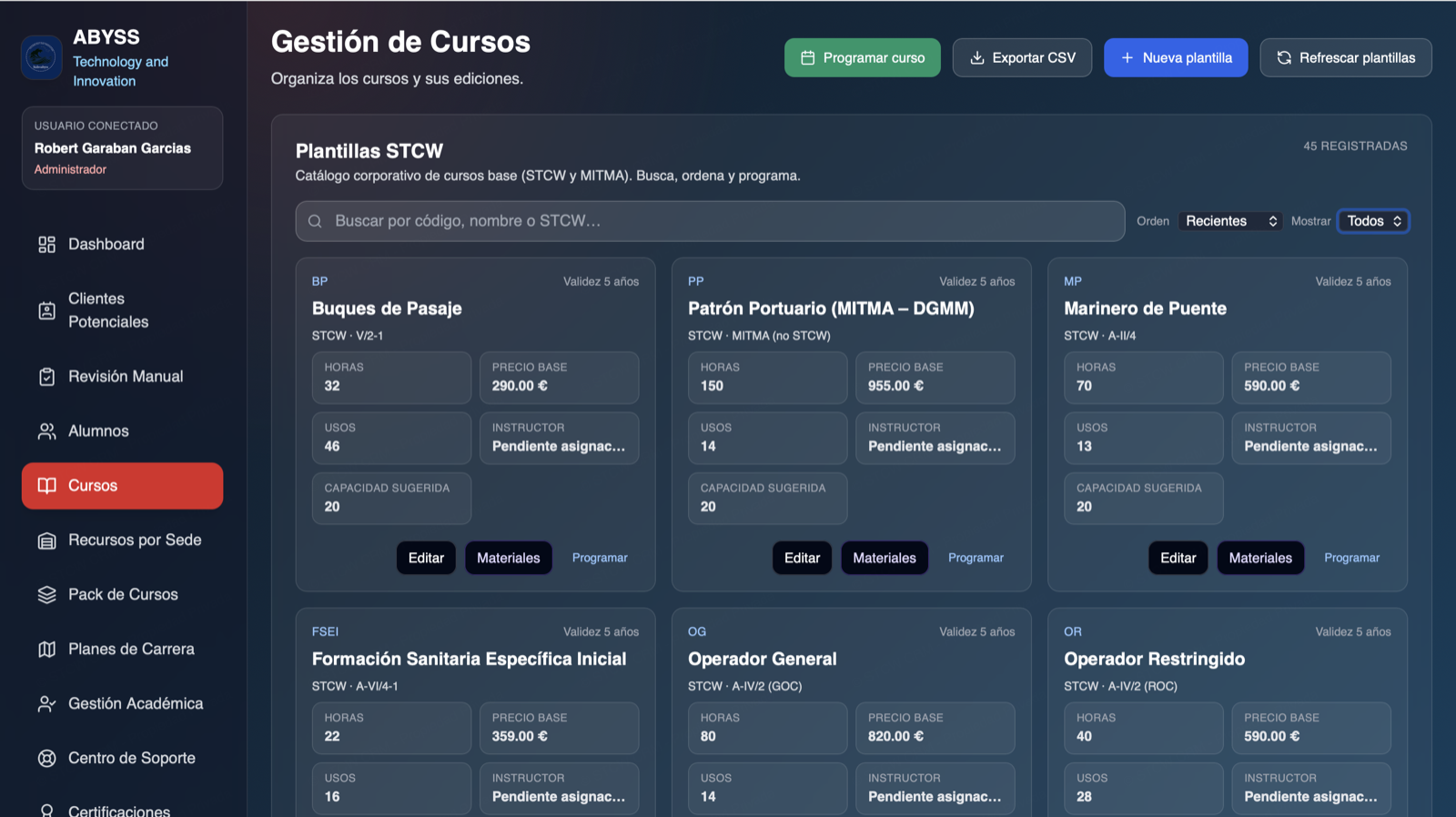Open the Mostrar Todos dropdown
1456x817 pixels.
(x=1373, y=221)
